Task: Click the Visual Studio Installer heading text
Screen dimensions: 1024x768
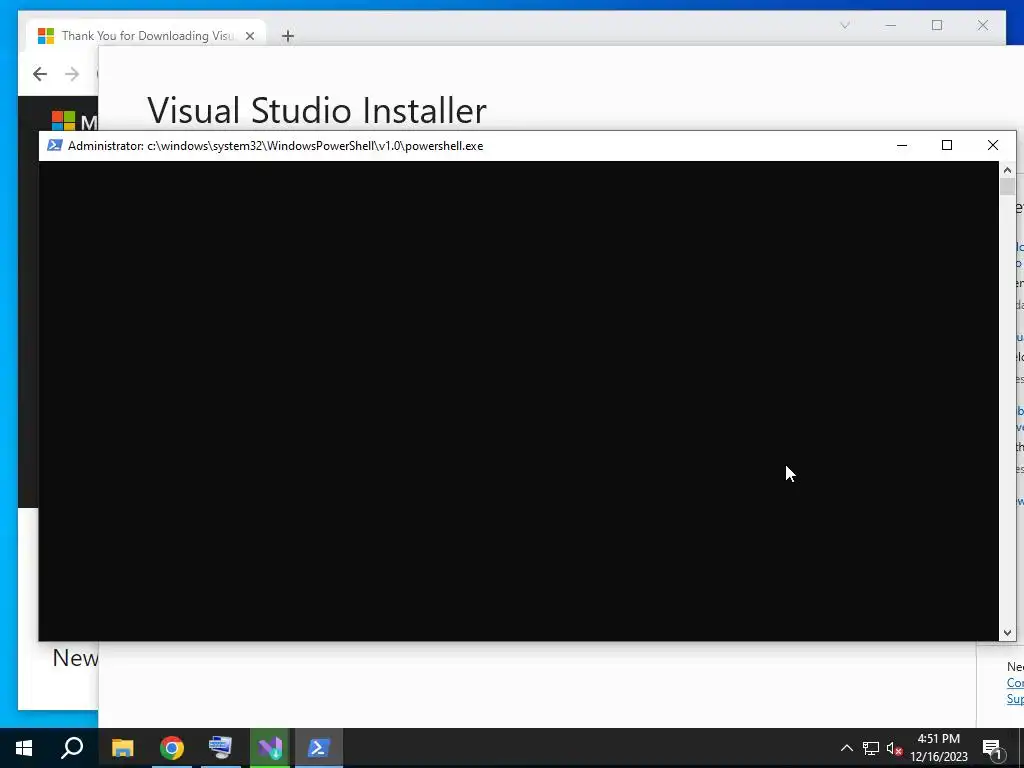Action: (x=317, y=110)
